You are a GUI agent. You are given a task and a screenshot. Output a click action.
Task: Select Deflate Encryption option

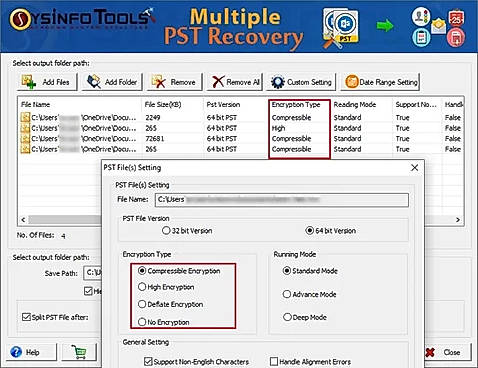[x=142, y=304]
